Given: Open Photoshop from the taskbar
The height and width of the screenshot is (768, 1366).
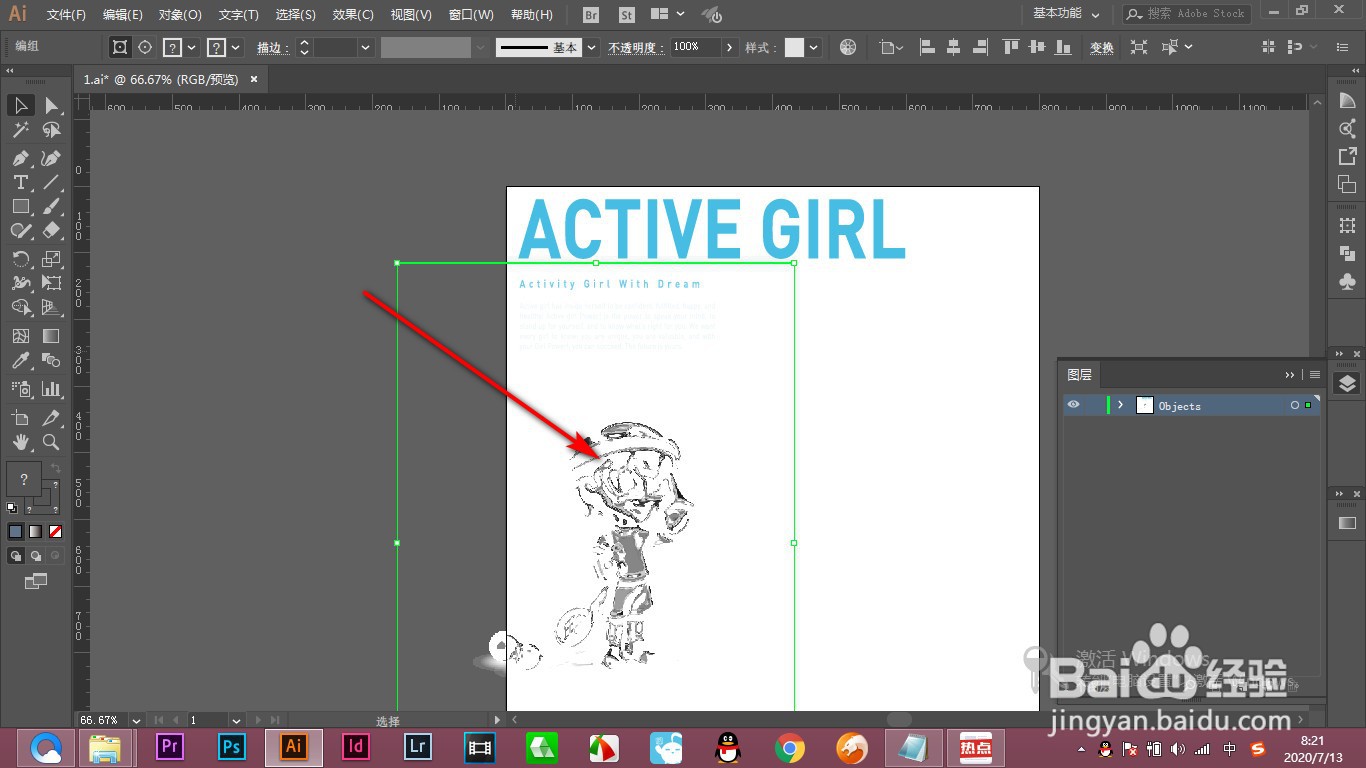Looking at the screenshot, I should coord(232,747).
